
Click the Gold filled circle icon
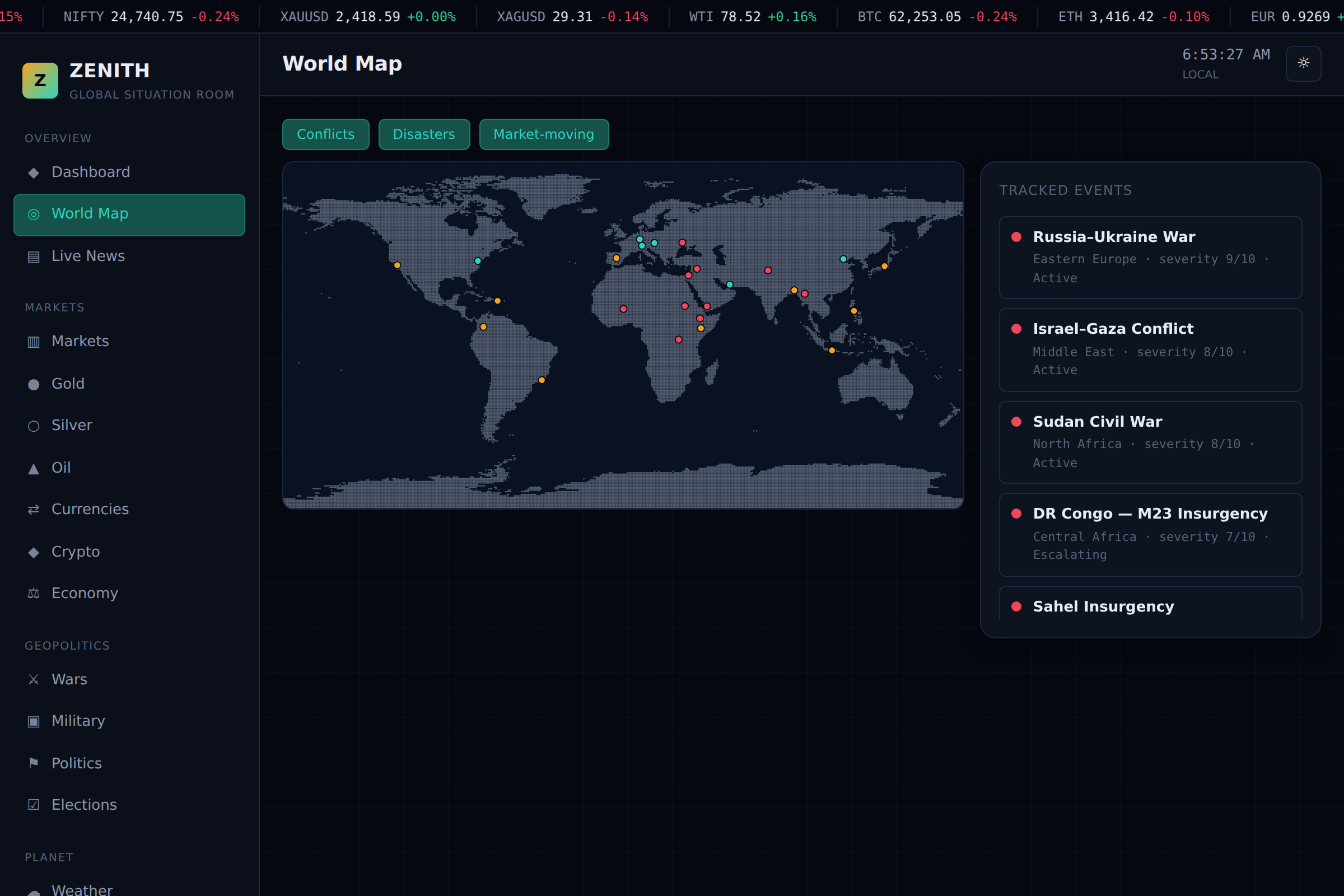click(34, 384)
